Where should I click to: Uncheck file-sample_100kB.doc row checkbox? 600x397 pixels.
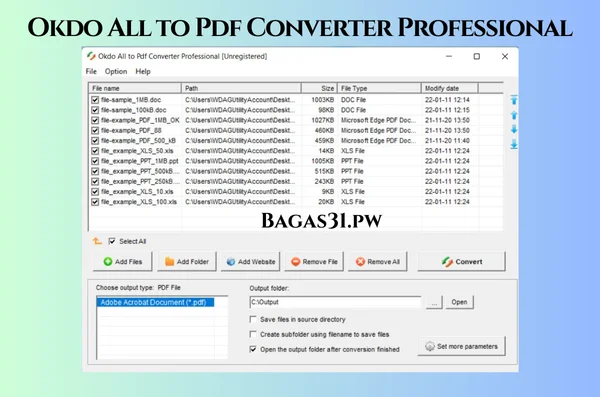[x=95, y=110]
